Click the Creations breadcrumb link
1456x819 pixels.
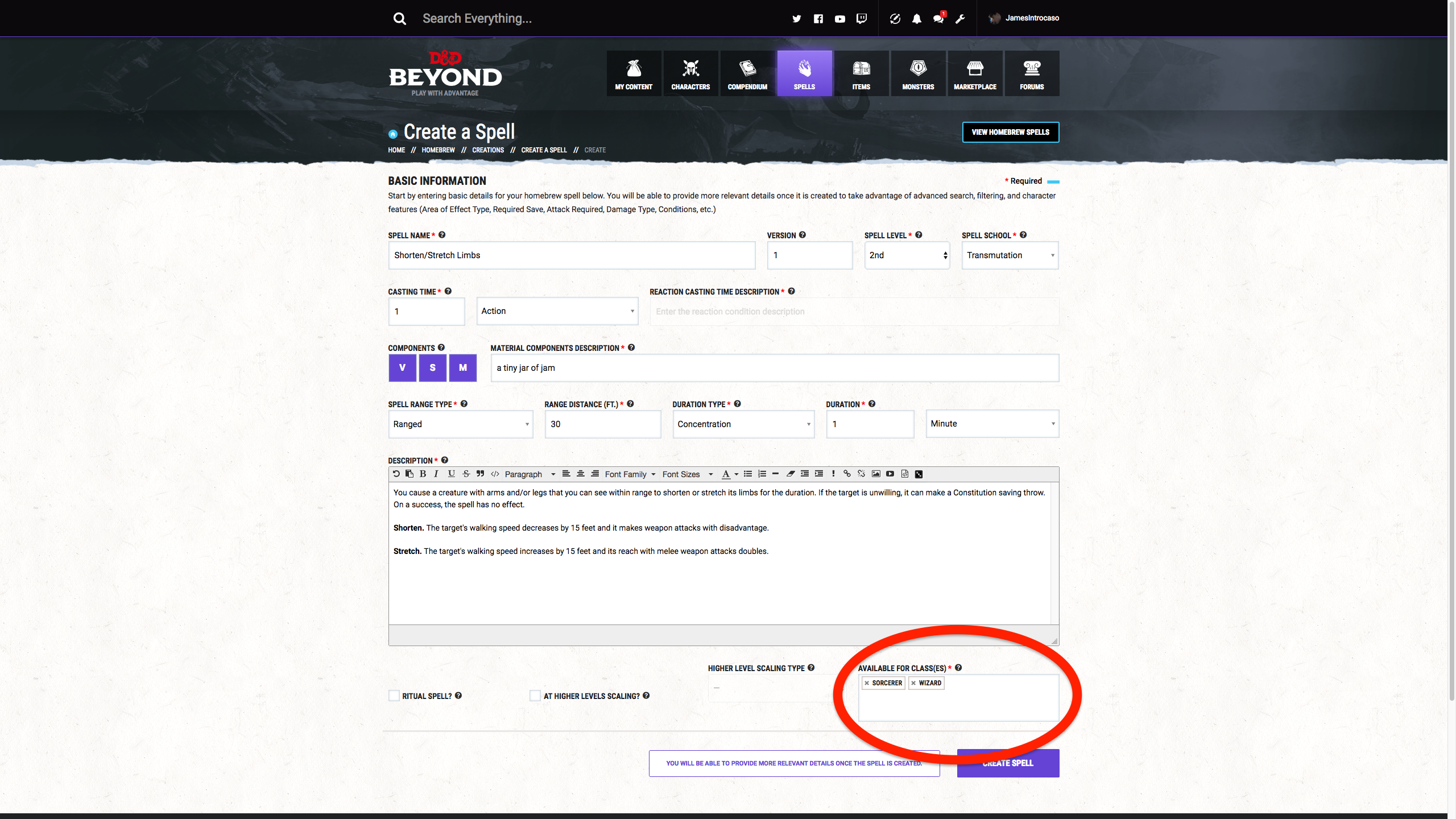488,150
